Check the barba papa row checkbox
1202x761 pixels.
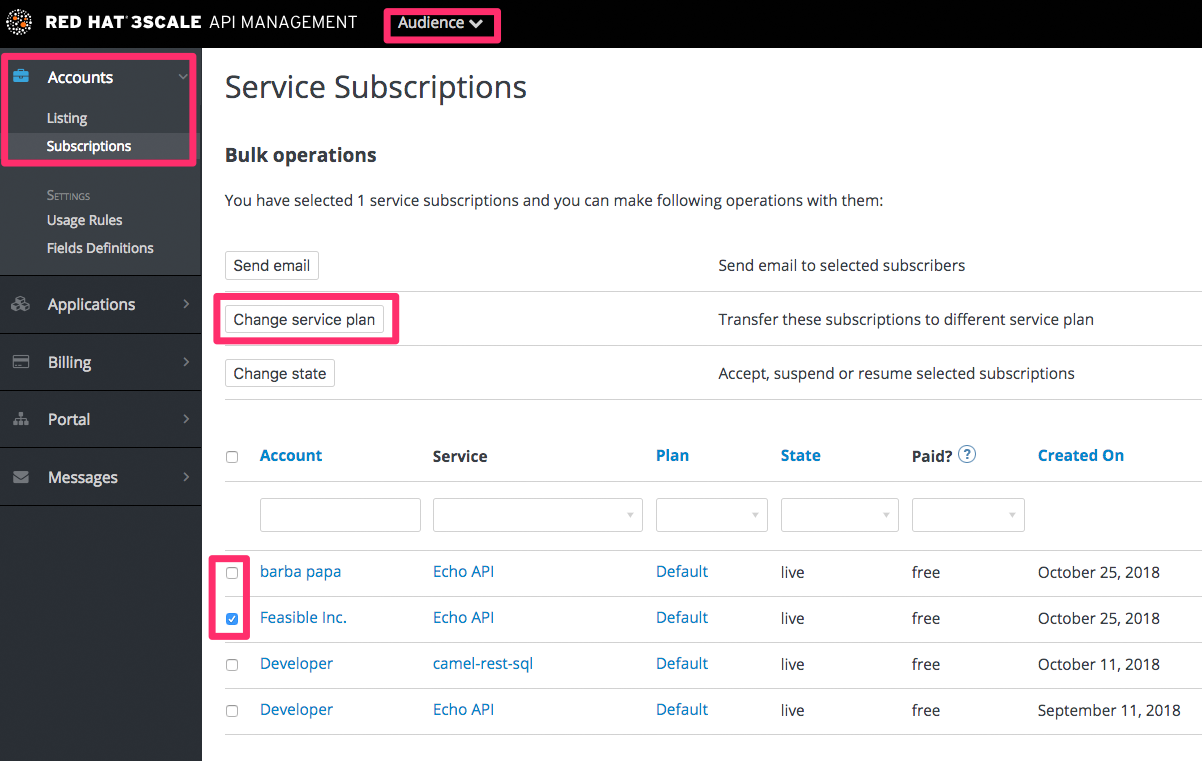(232, 573)
